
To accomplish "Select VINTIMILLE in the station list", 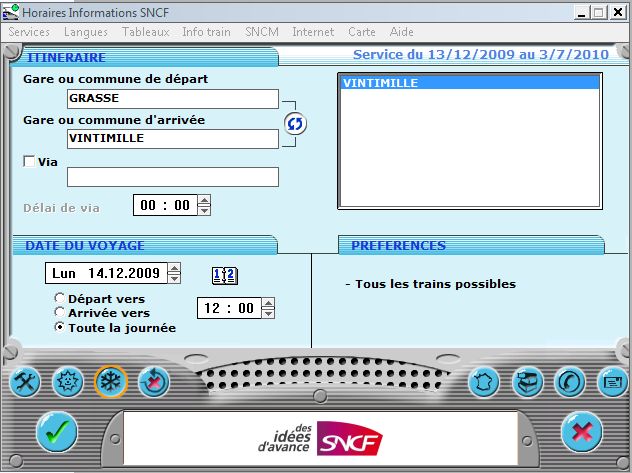I will pos(469,84).
